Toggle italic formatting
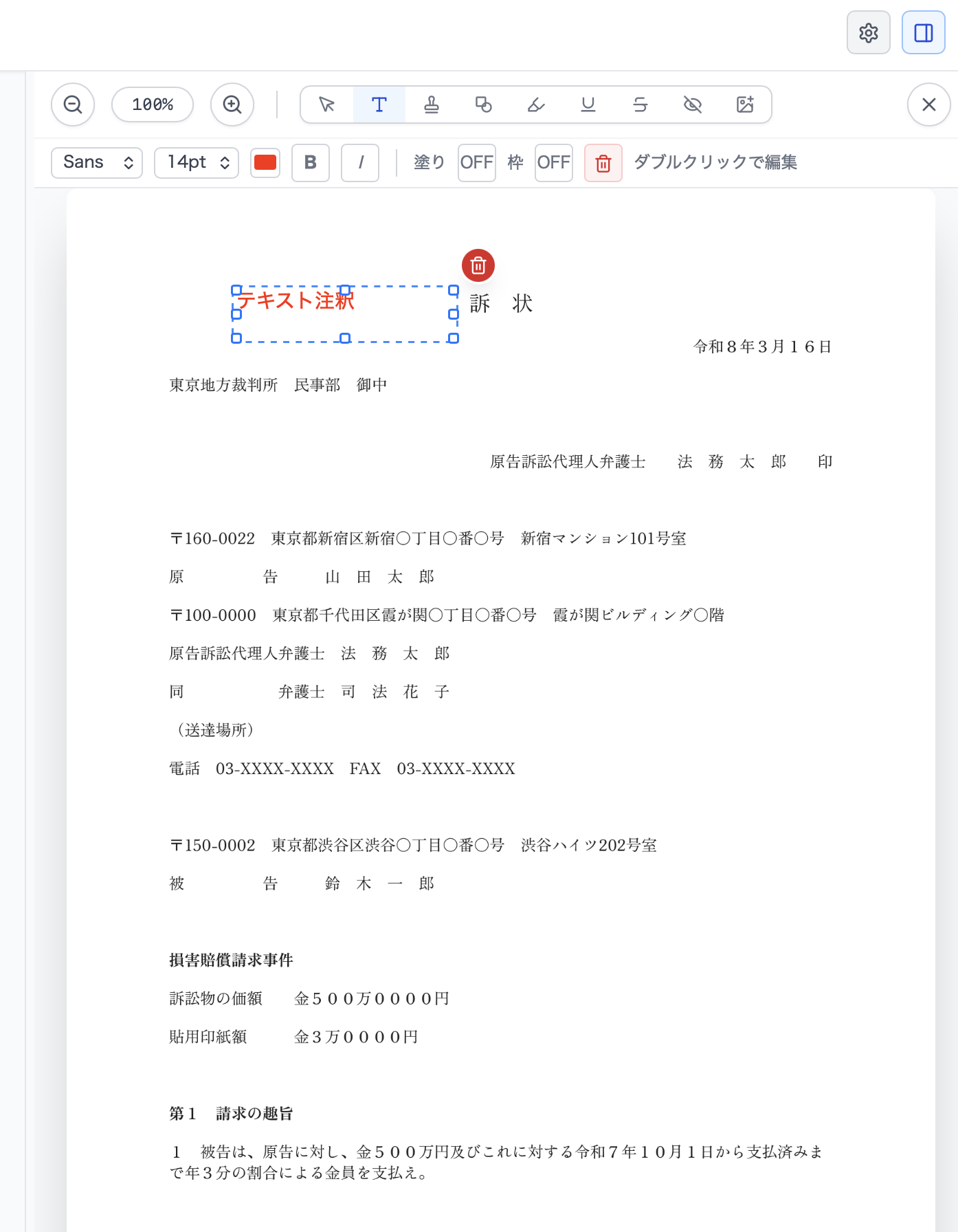958x1232 pixels. (x=360, y=162)
